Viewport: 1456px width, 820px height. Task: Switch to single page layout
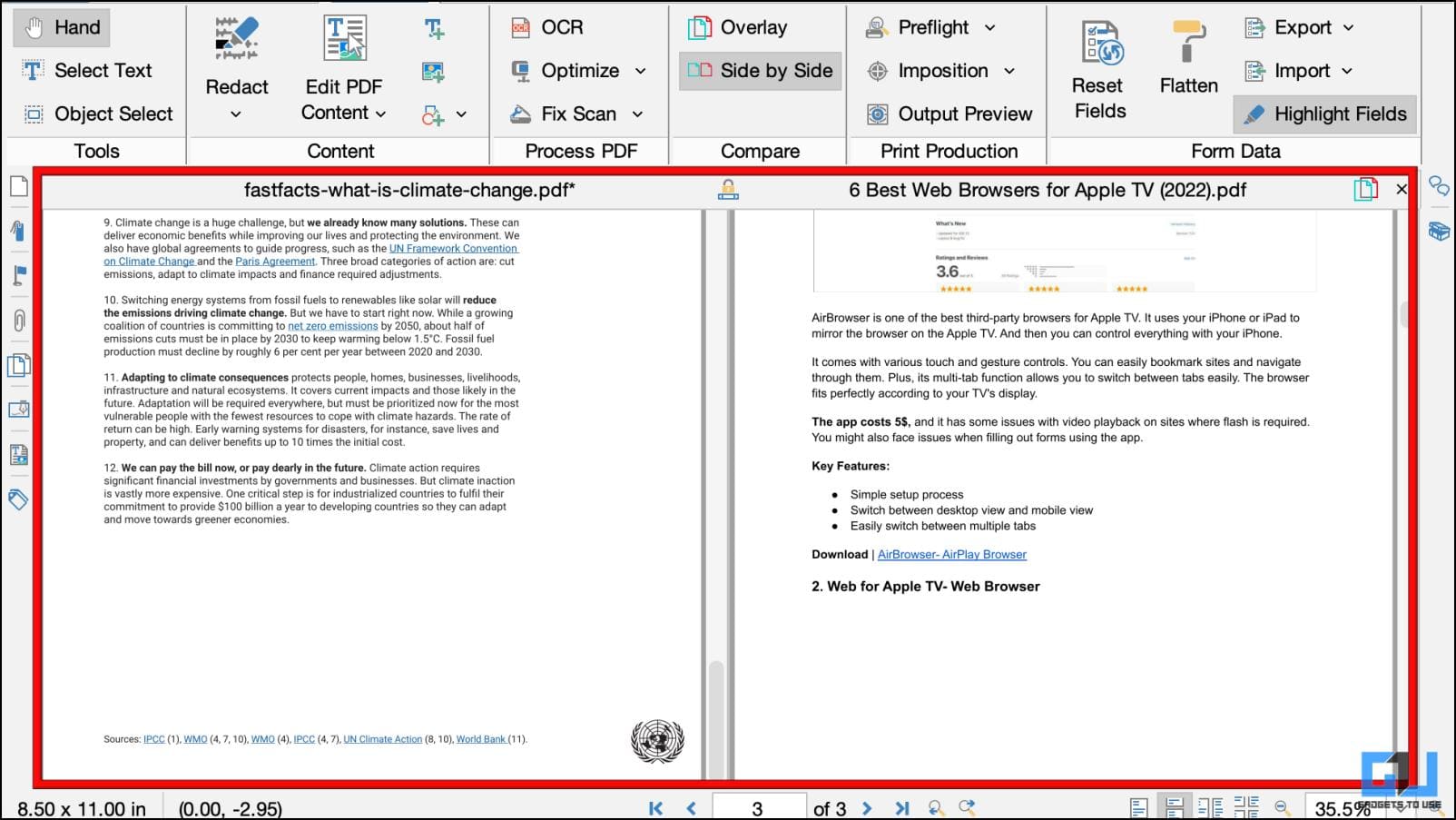tap(1139, 807)
